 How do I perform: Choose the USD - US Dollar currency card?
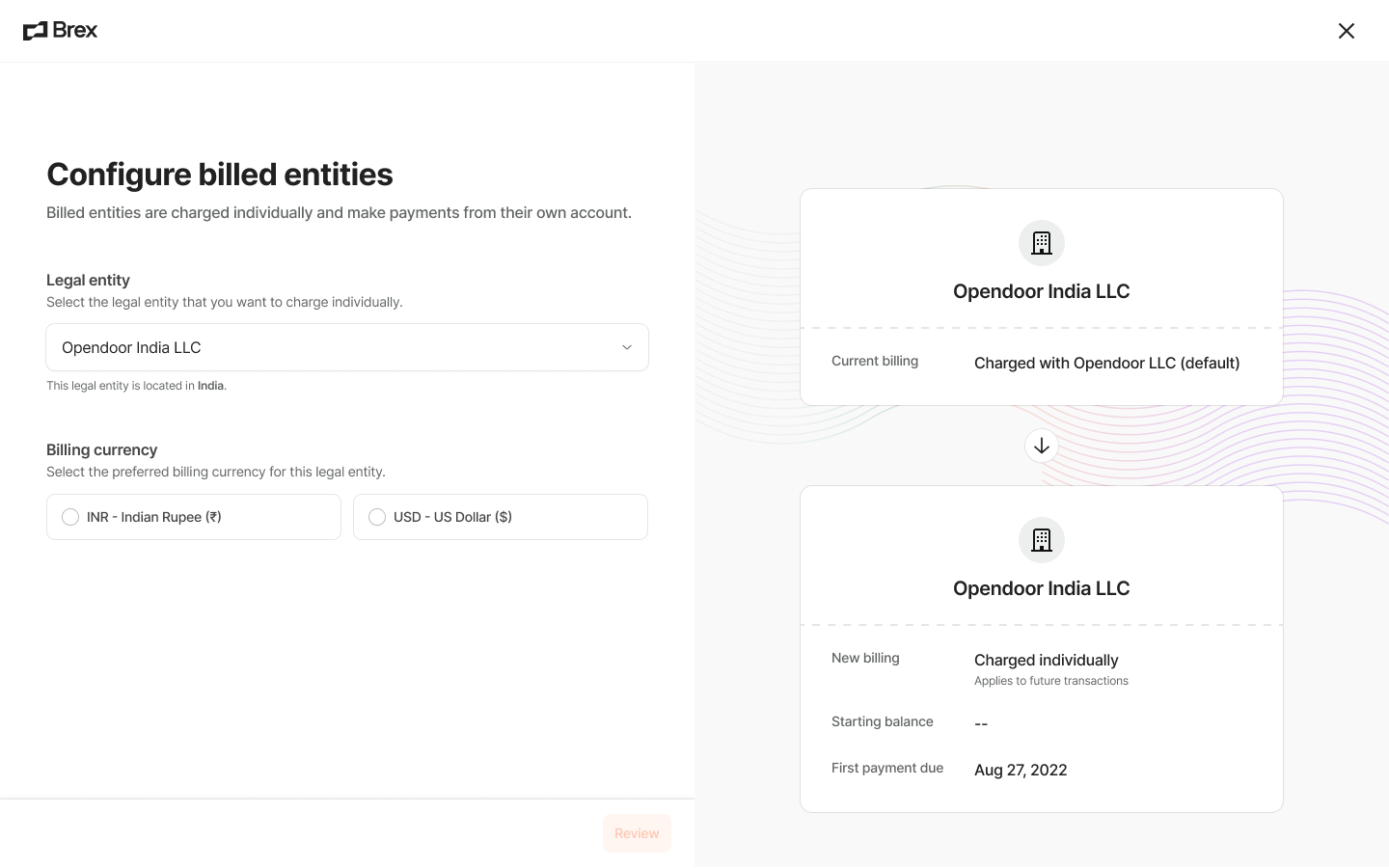(x=501, y=517)
